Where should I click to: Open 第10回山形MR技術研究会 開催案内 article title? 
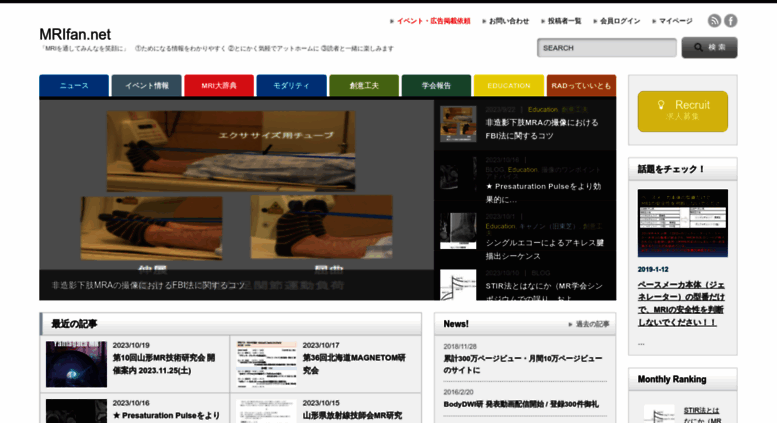click(164, 364)
